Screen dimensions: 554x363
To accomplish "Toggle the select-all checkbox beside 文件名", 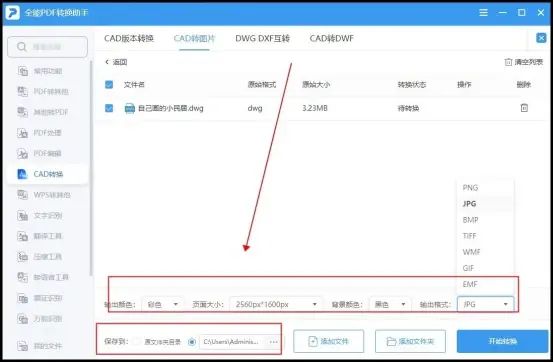I will coord(109,84).
